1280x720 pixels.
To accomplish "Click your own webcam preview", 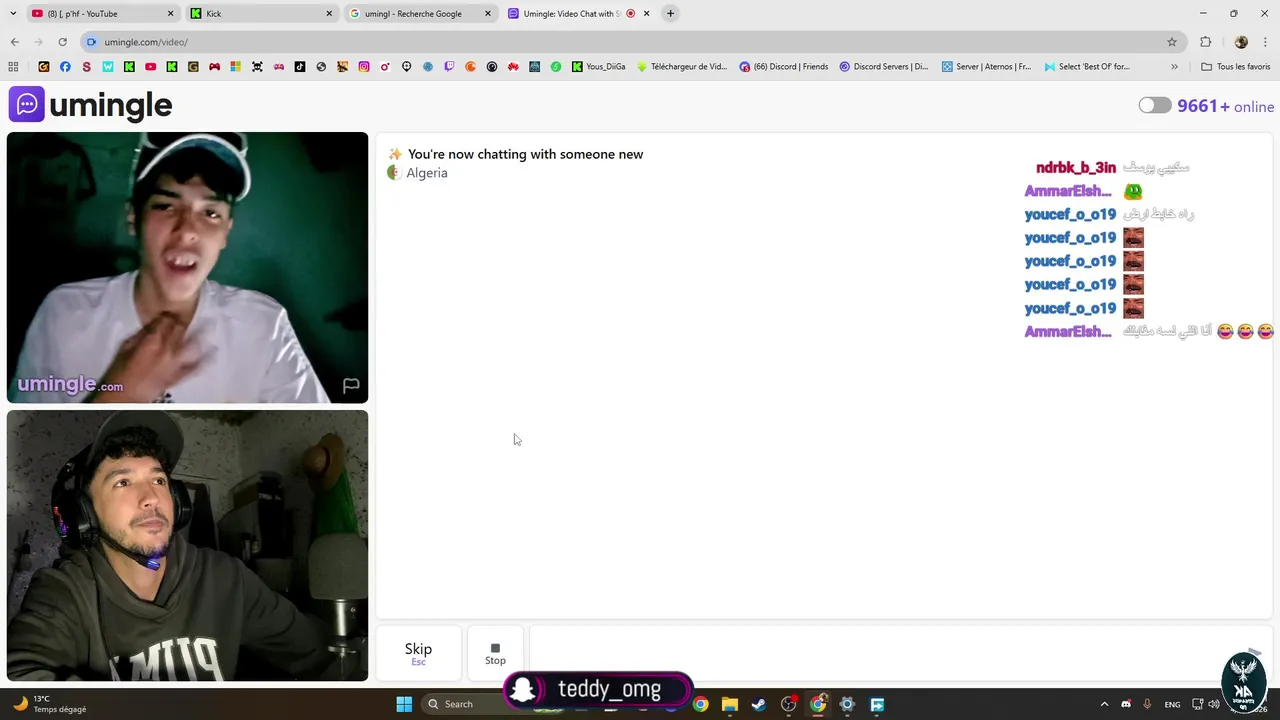I will pos(187,545).
